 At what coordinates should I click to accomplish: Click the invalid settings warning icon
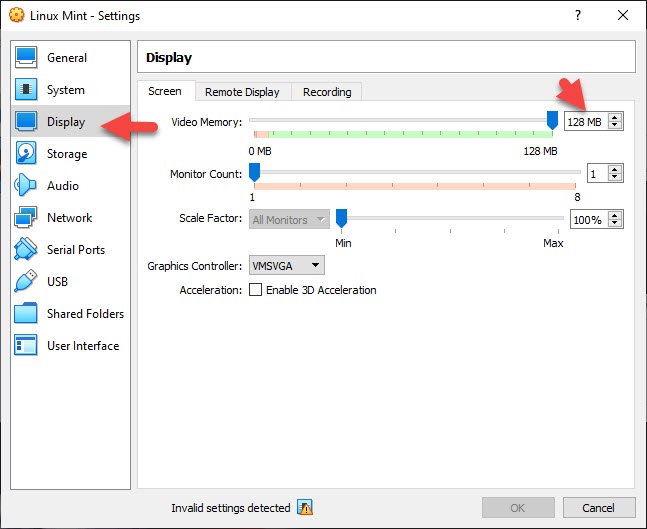(305, 508)
